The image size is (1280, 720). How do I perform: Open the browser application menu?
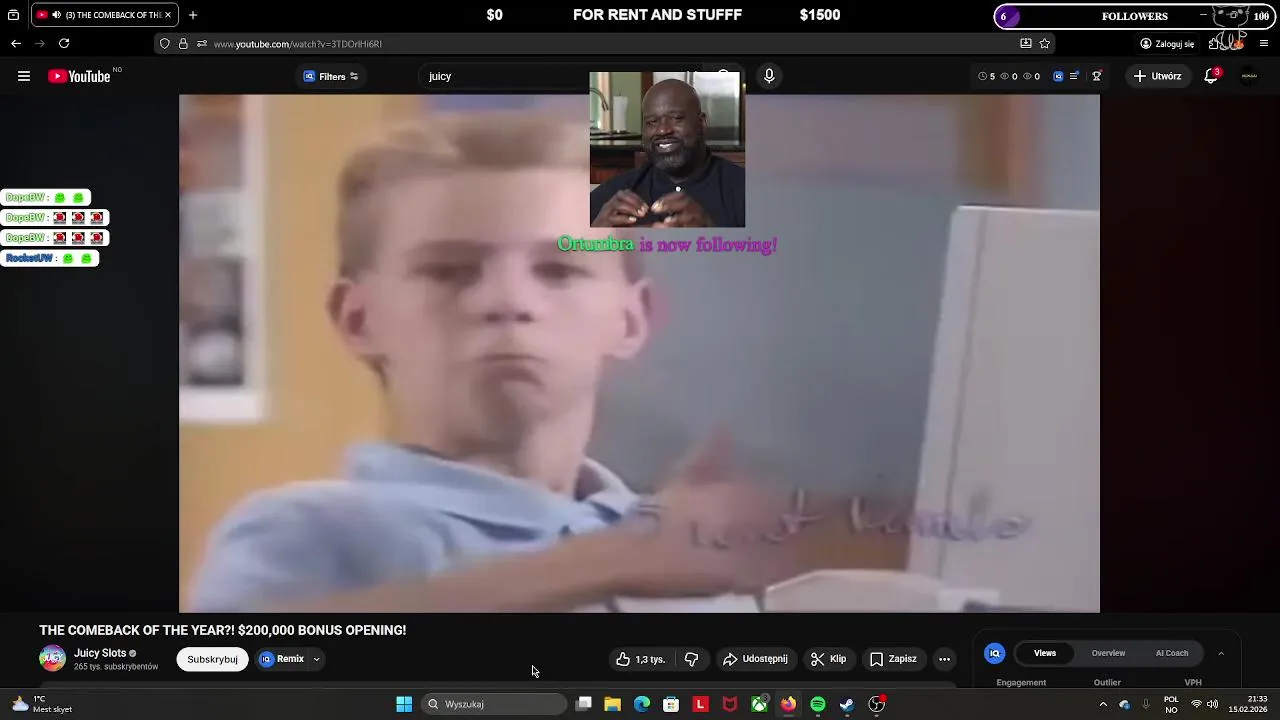[x=1264, y=44]
